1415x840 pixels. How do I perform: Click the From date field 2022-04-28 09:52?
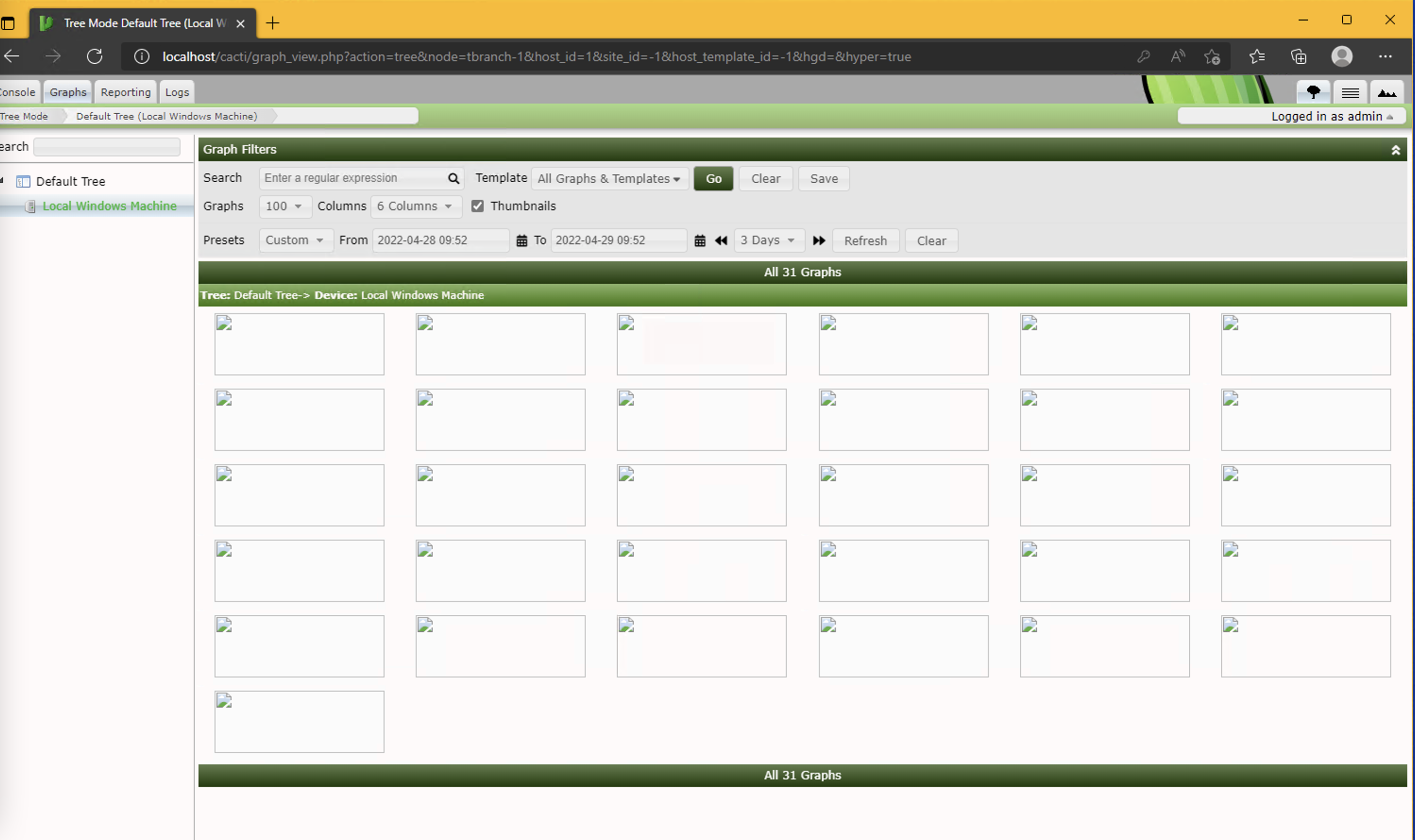[440, 240]
